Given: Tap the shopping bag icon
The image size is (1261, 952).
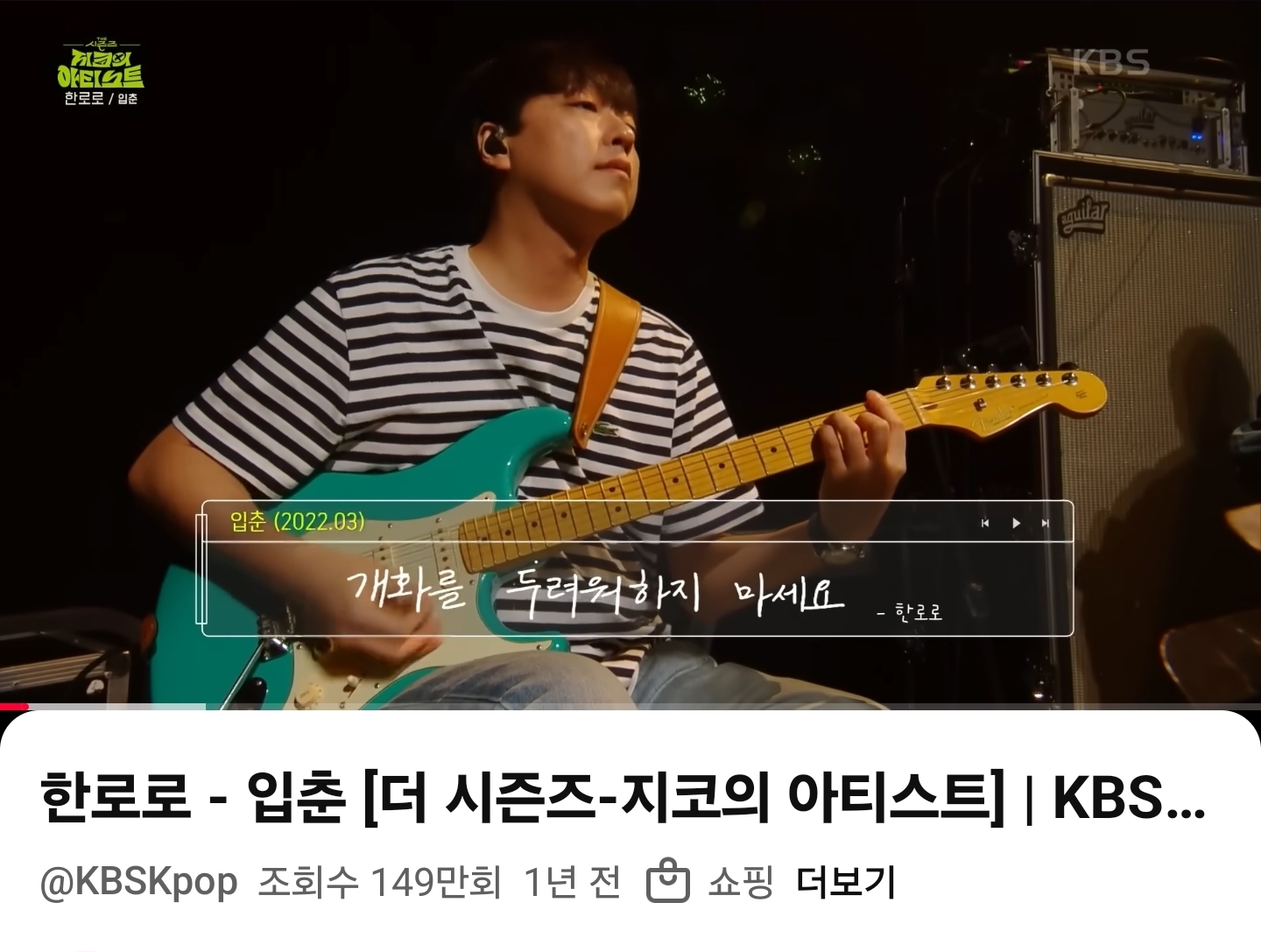Looking at the screenshot, I should (x=668, y=881).
